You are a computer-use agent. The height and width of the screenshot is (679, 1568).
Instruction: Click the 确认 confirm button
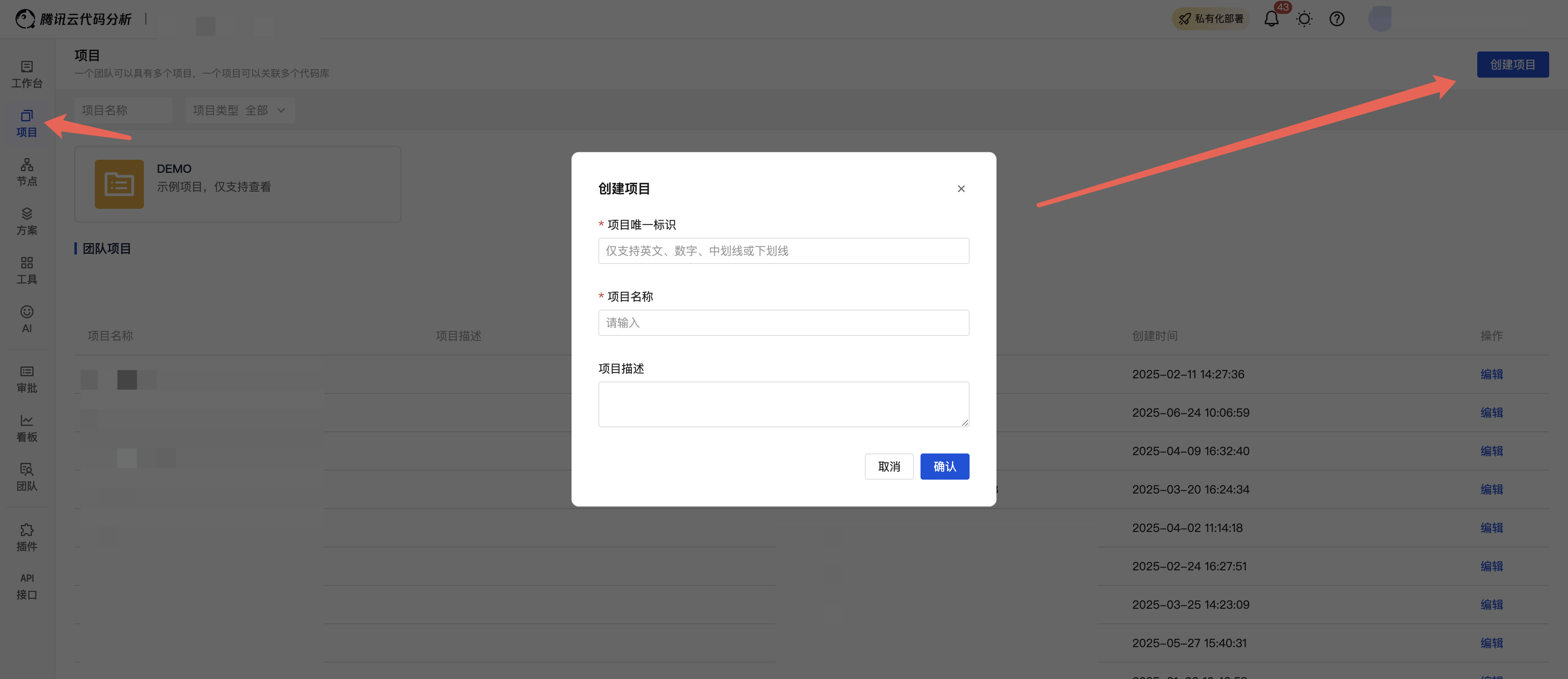[944, 467]
